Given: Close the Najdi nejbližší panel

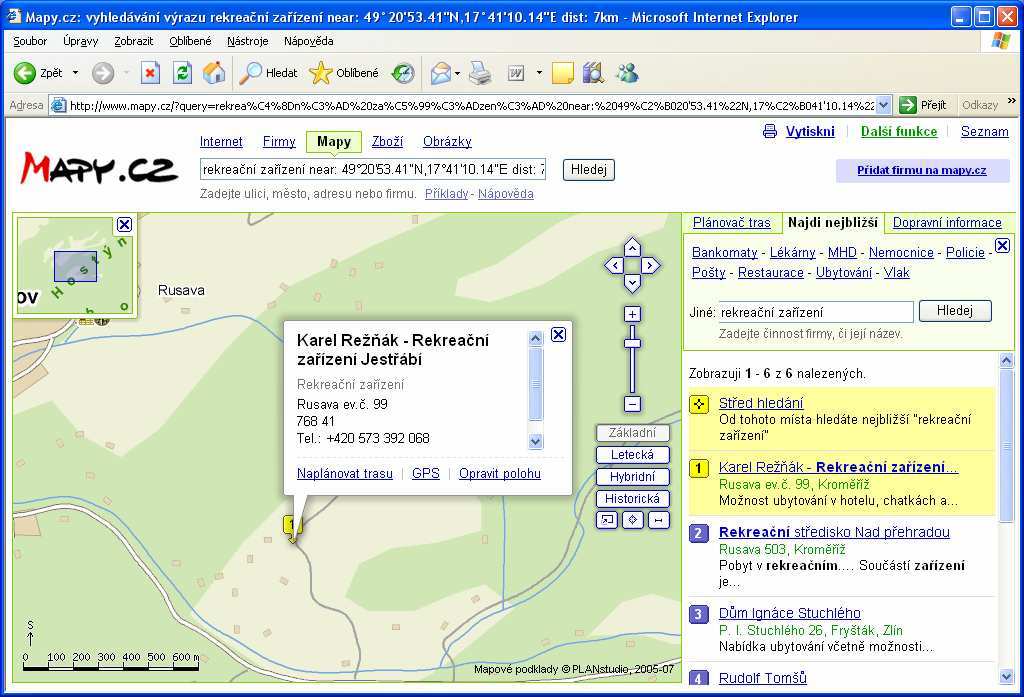Looking at the screenshot, I should click(1002, 246).
